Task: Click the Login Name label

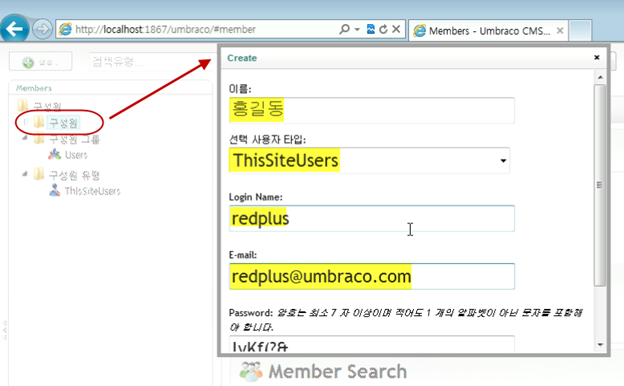Action: point(255,197)
